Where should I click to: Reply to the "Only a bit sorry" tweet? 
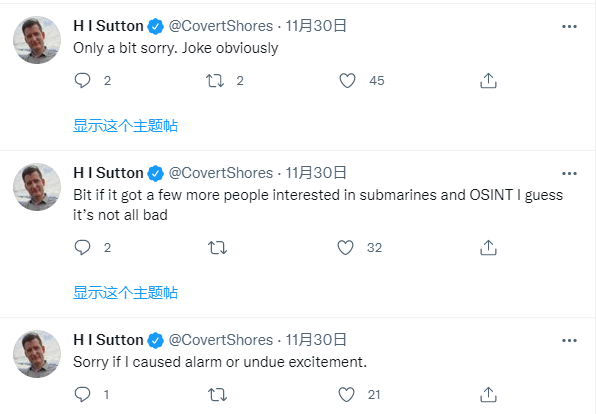[82, 81]
